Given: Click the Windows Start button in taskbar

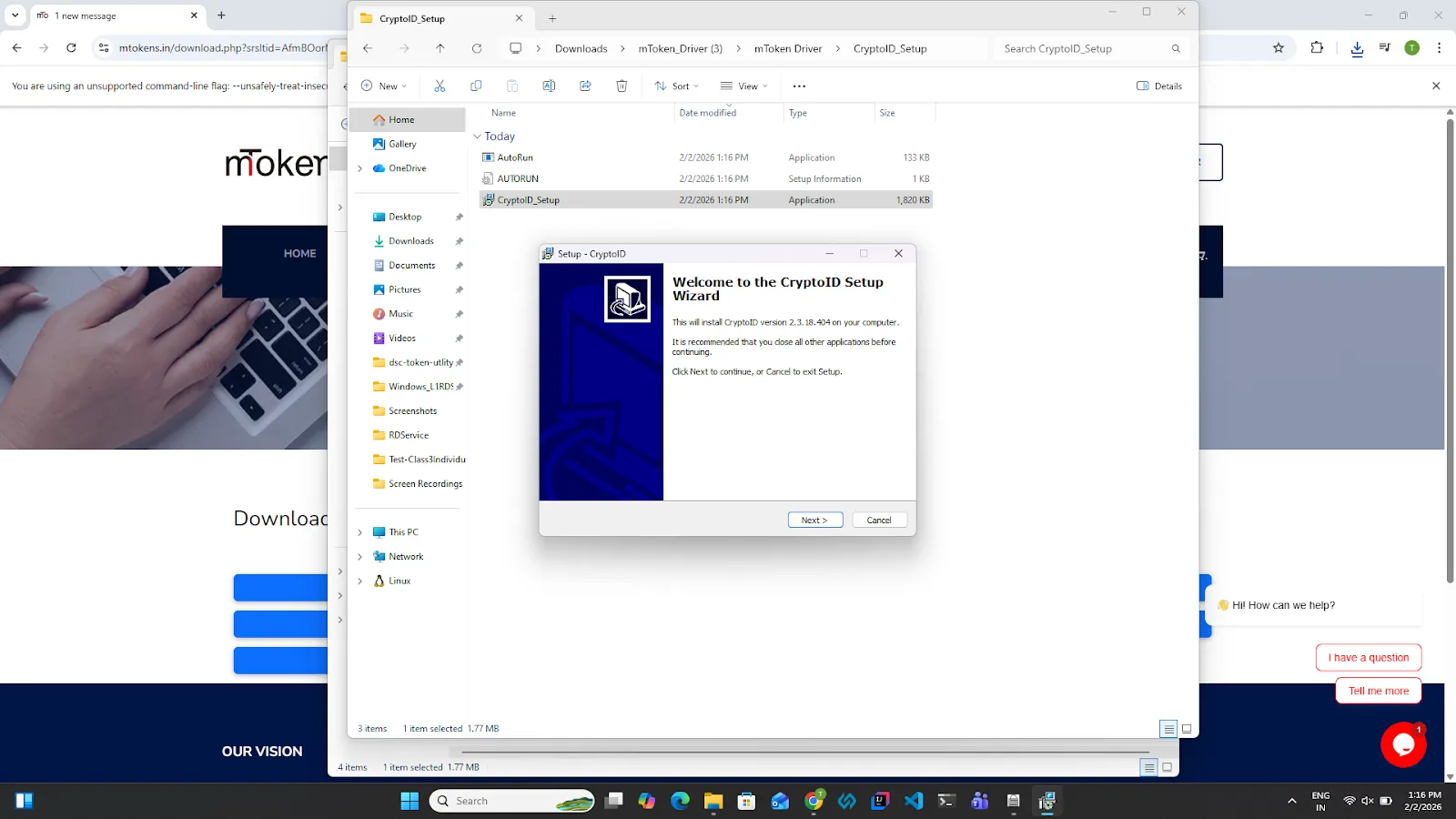Looking at the screenshot, I should tap(409, 801).
